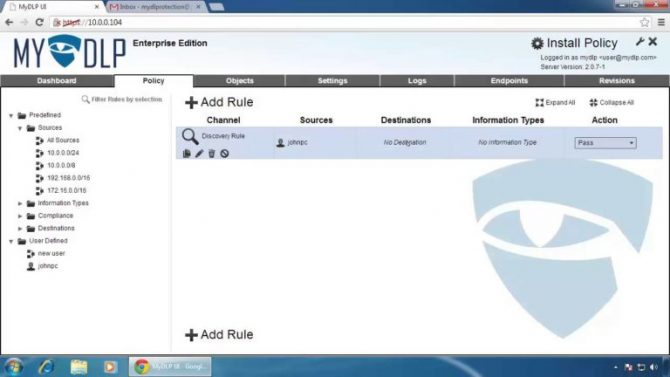The width and height of the screenshot is (670, 377).
Task: Open the Logs tab
Action: [417, 81]
